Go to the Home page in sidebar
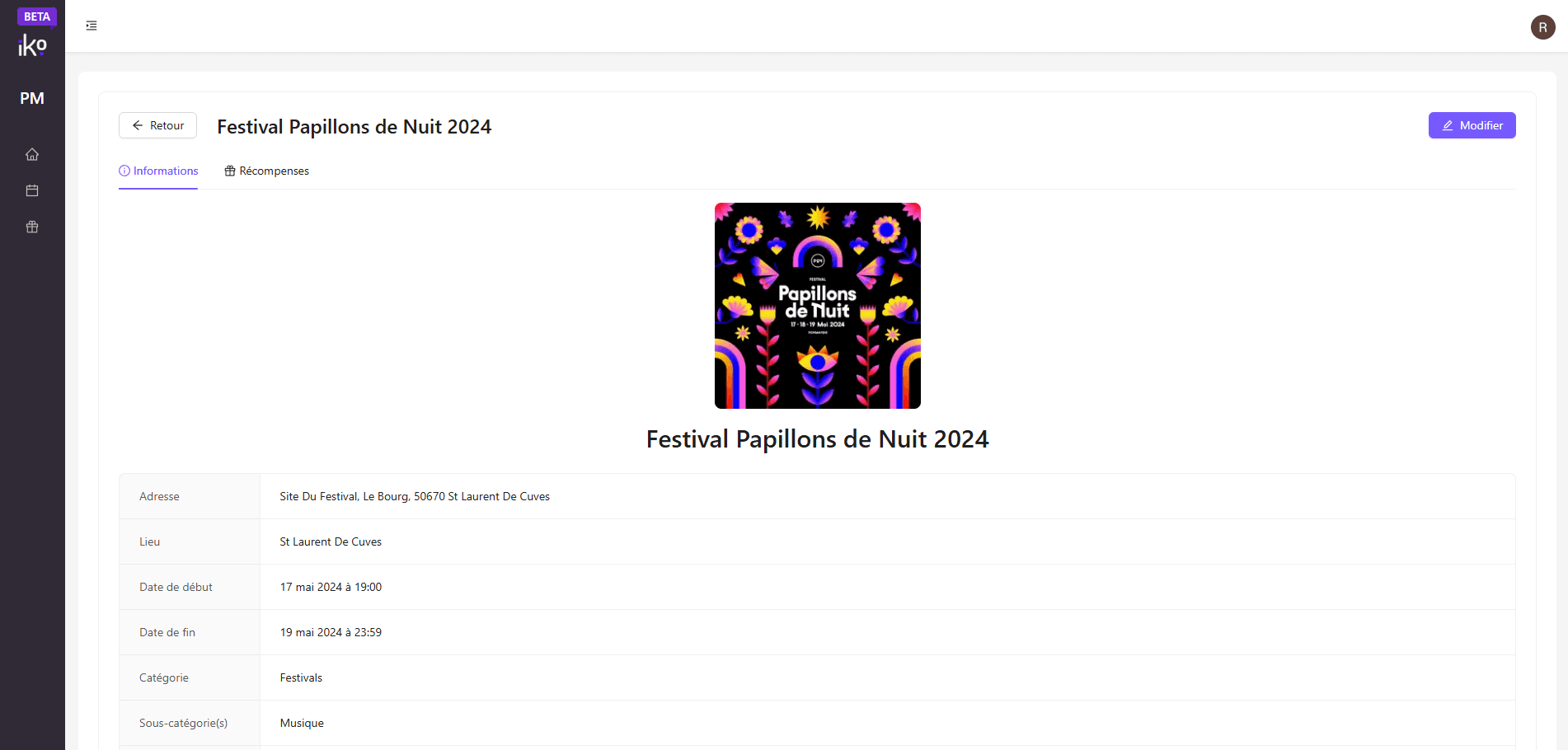1568x750 pixels. click(x=32, y=154)
